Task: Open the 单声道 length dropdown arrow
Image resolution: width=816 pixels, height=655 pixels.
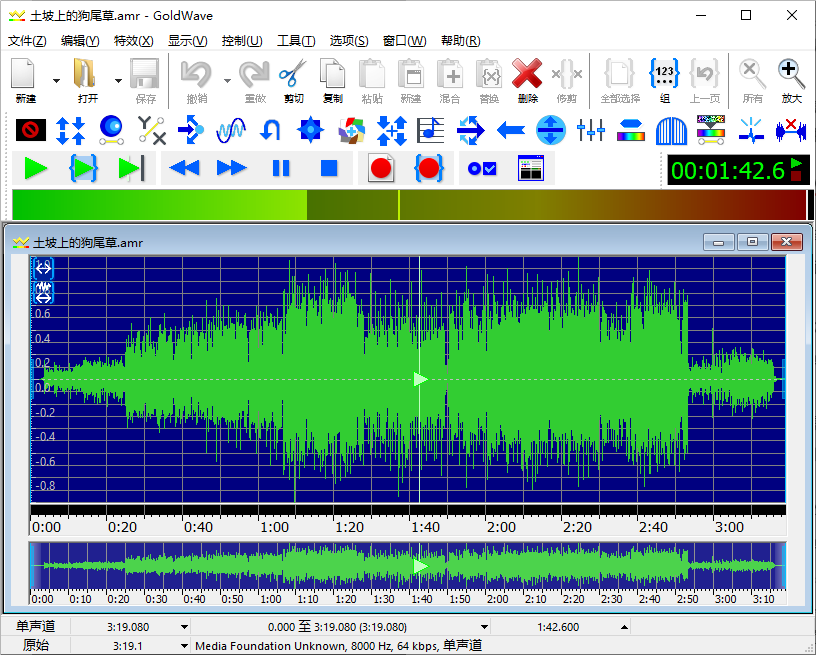Action: coord(184,627)
